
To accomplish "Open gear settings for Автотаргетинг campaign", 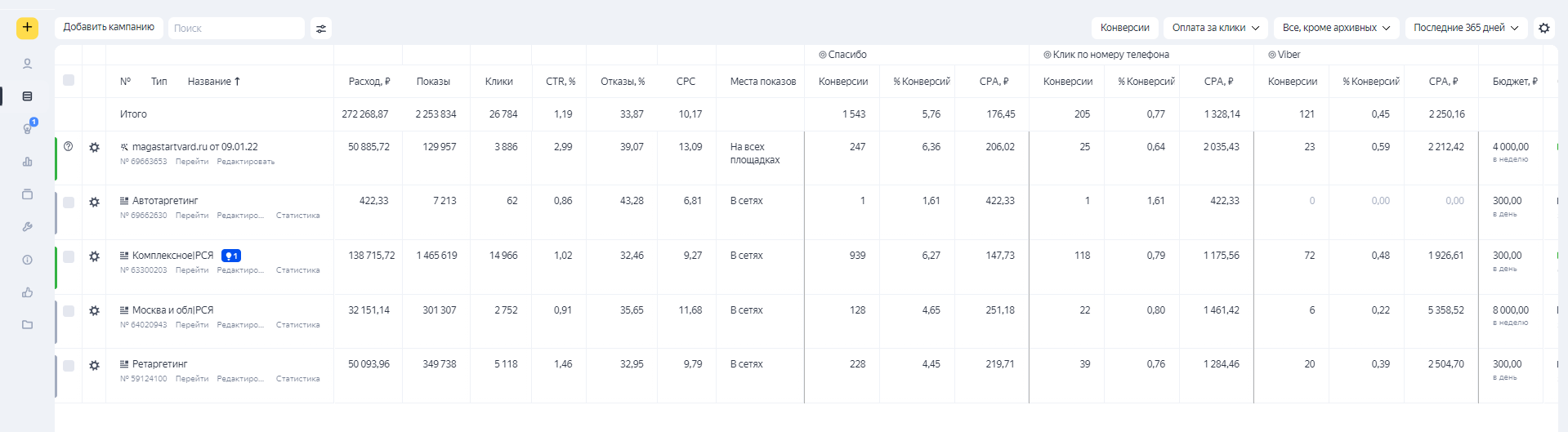I will 95,202.
